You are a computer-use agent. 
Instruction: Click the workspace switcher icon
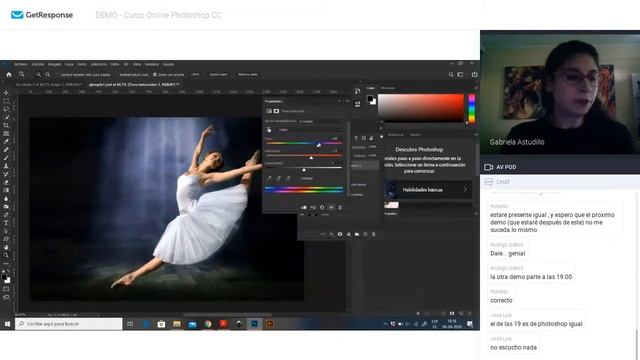point(460,75)
